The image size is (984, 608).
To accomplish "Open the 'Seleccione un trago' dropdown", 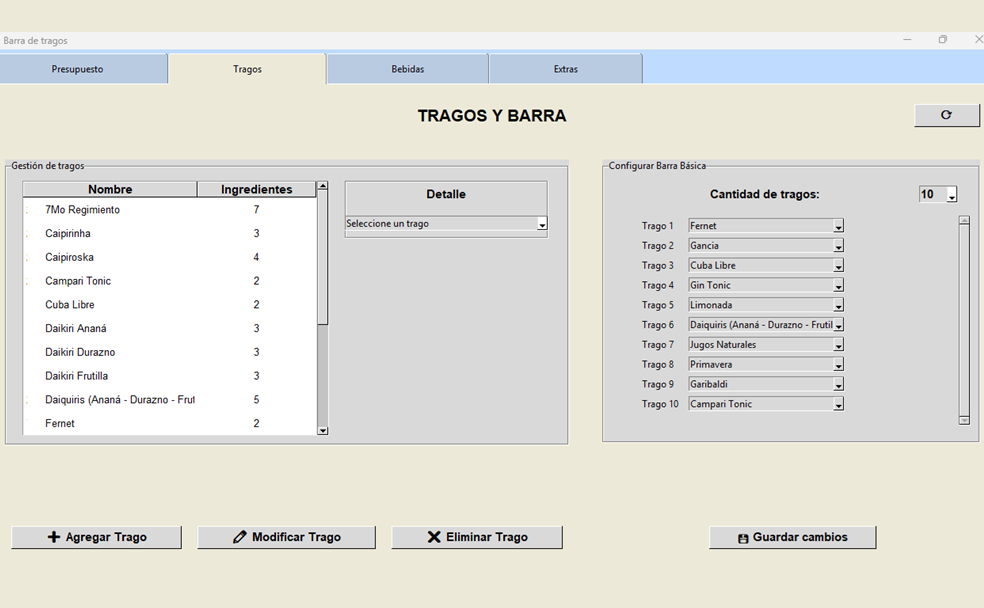I will coord(446,223).
